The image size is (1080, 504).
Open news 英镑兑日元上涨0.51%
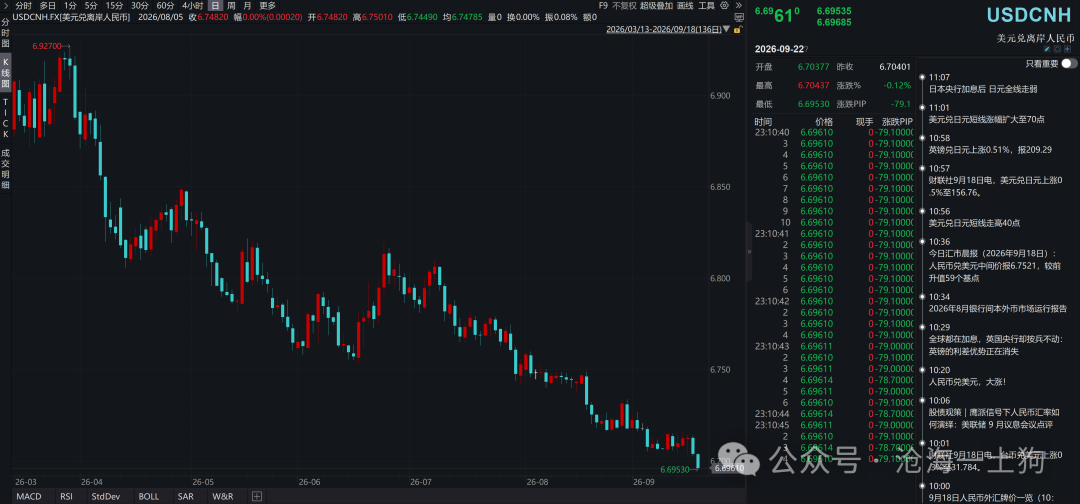point(990,149)
